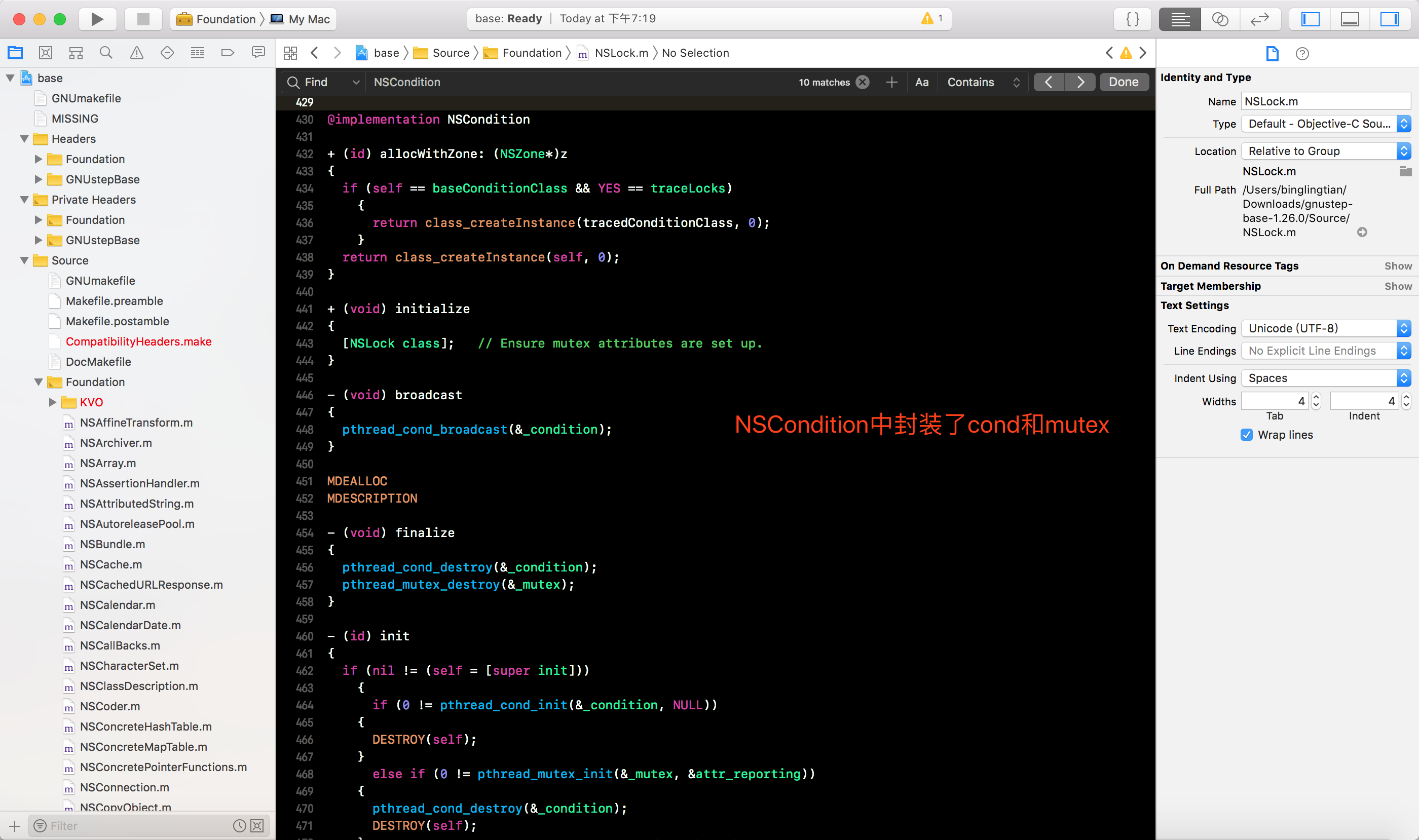The image size is (1419, 840).
Task: Switch to the Standard editor
Action: click(1179, 19)
